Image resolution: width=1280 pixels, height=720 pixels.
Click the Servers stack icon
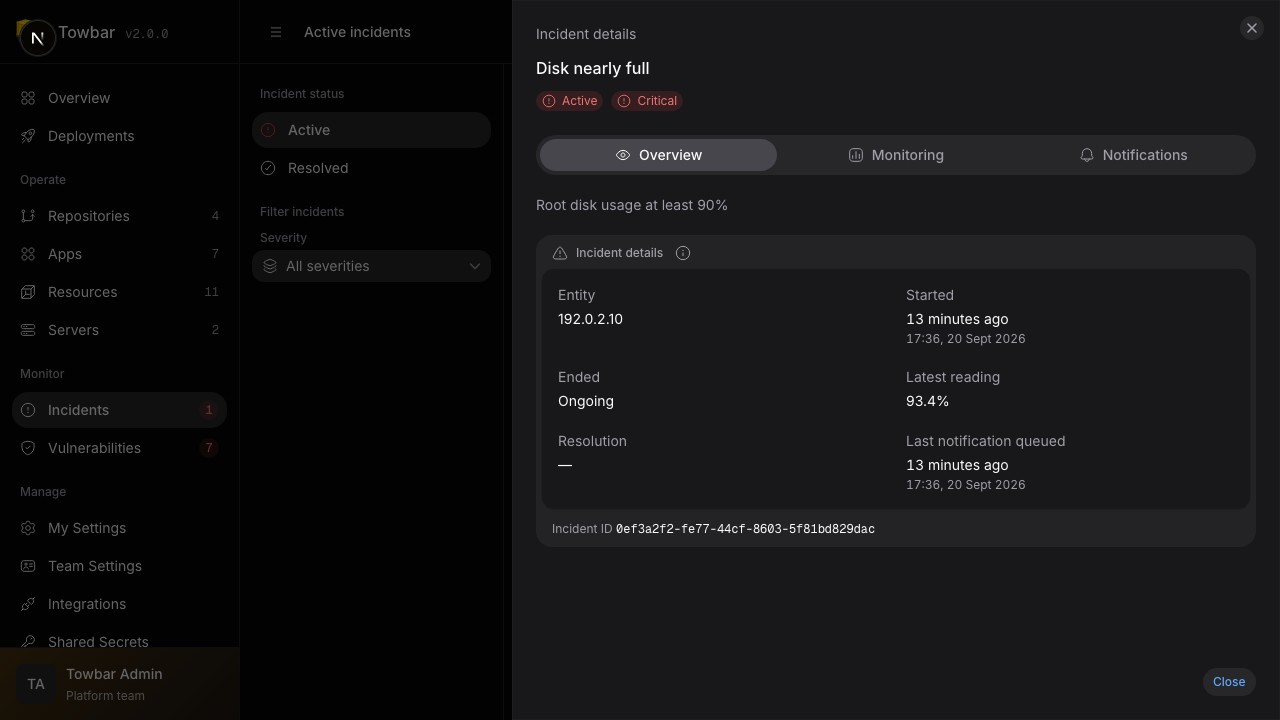[x=28, y=330]
